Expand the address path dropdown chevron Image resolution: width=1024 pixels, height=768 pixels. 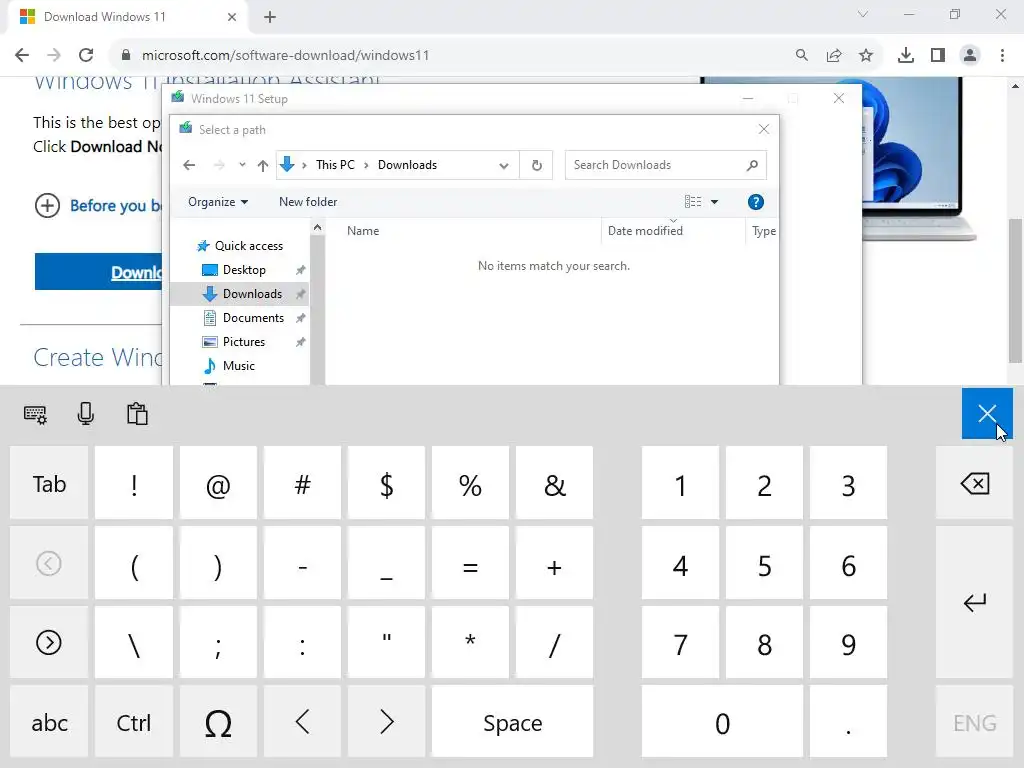pyautogui.click(x=504, y=165)
